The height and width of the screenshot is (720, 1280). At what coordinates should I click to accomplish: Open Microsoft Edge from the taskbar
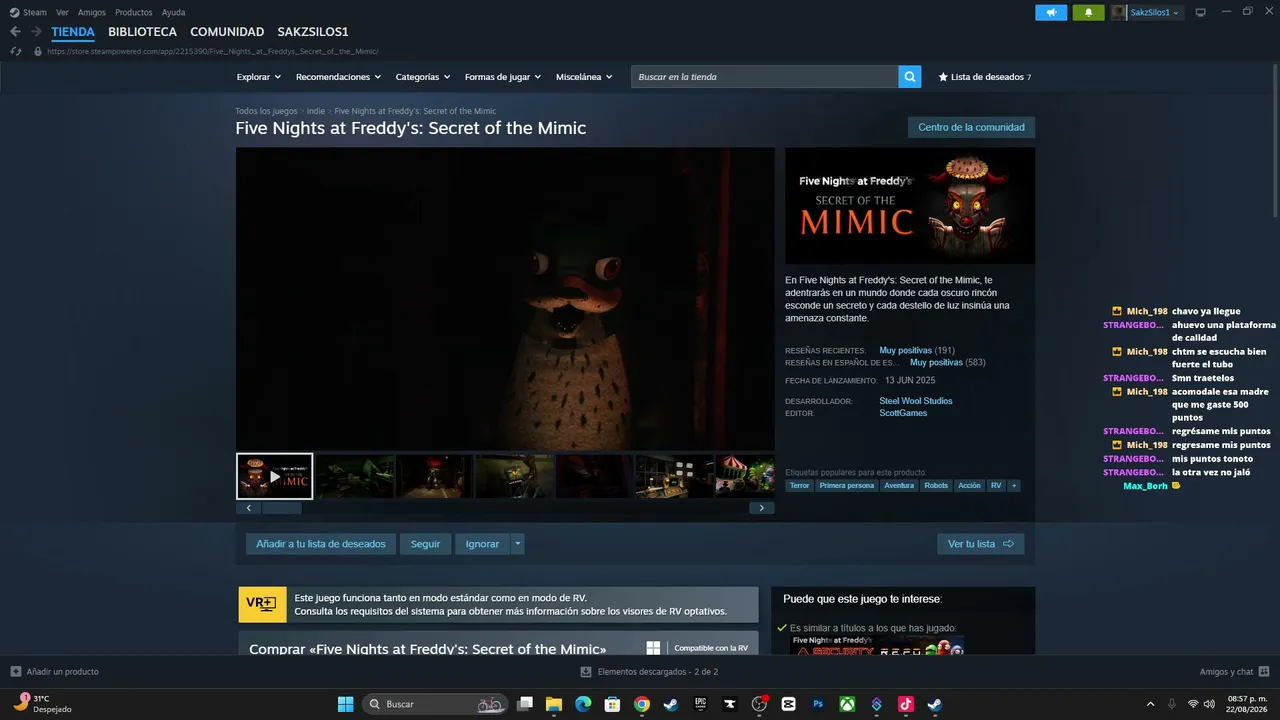coord(583,704)
